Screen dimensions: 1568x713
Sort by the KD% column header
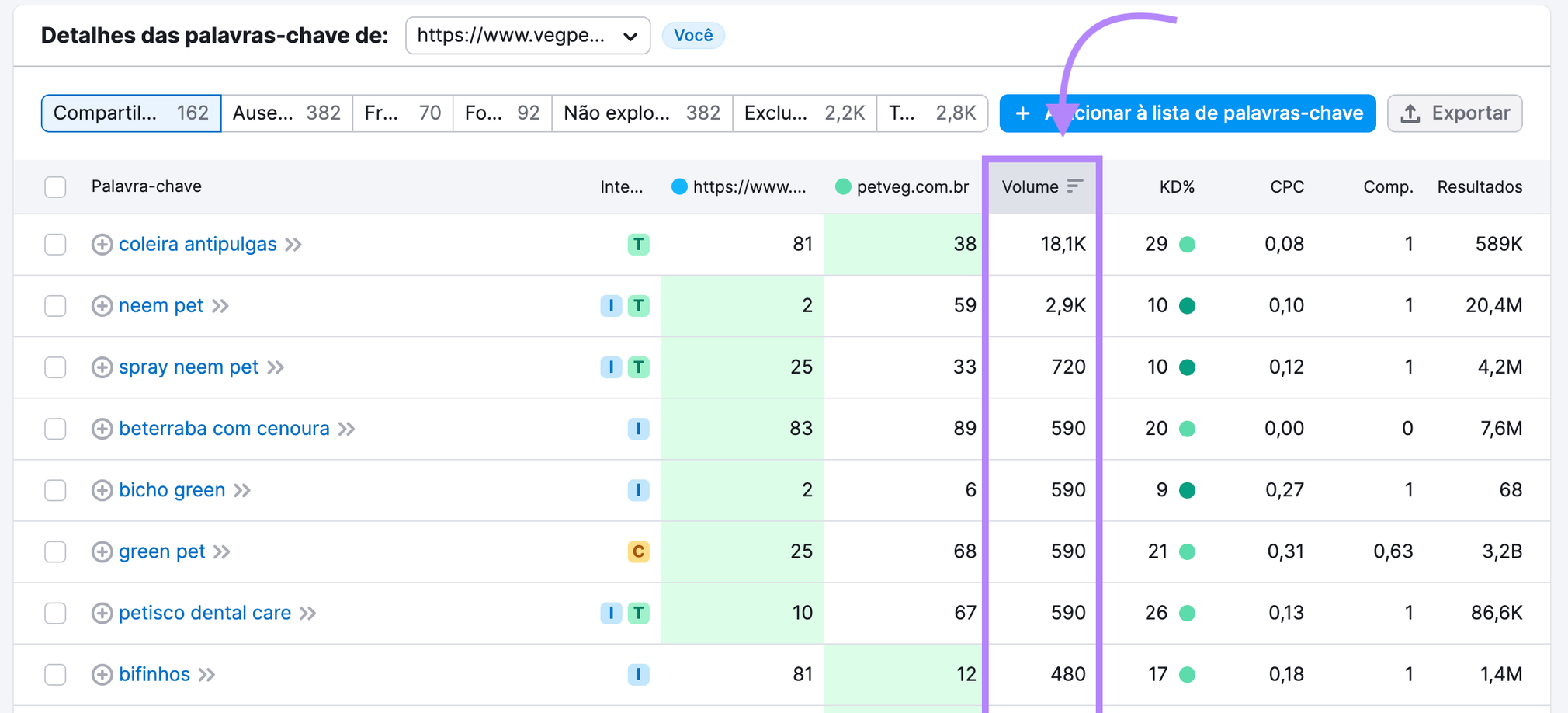[x=1176, y=187]
